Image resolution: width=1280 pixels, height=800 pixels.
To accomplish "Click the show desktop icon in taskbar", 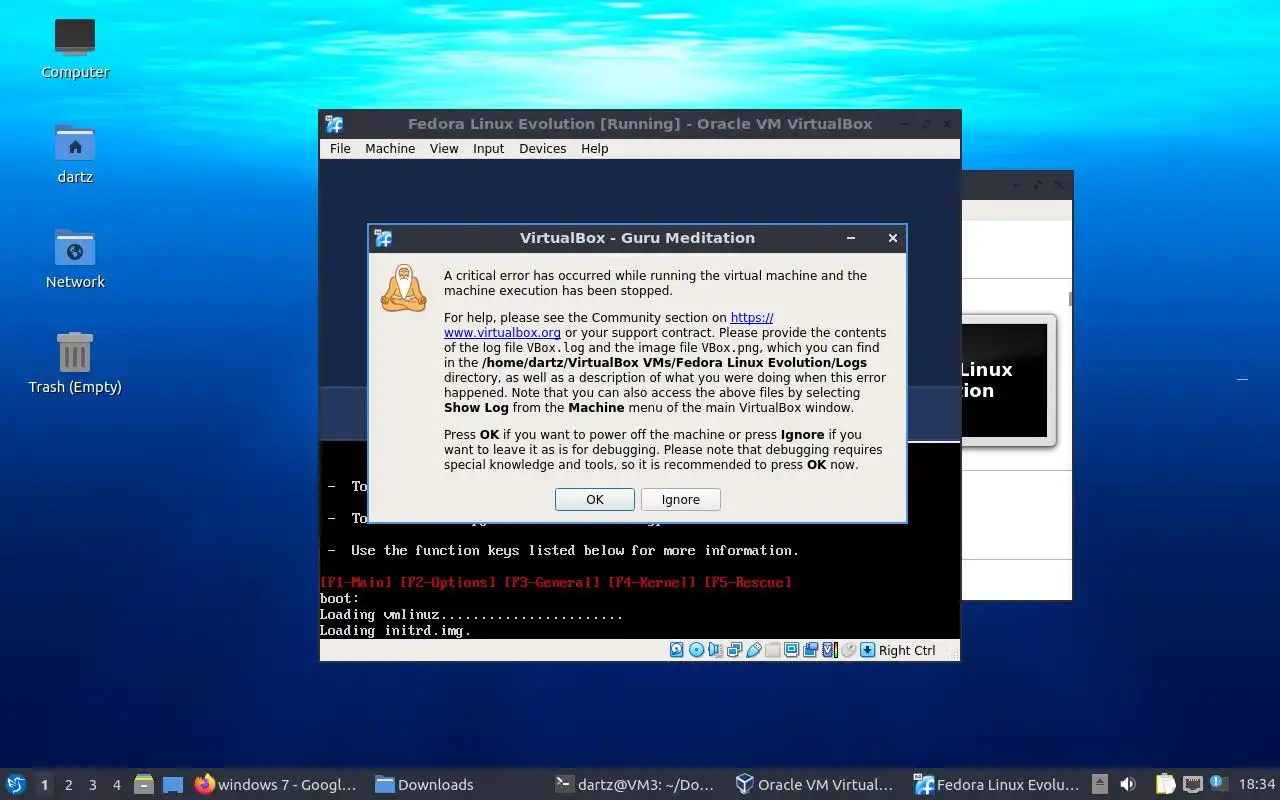I will tap(173, 785).
